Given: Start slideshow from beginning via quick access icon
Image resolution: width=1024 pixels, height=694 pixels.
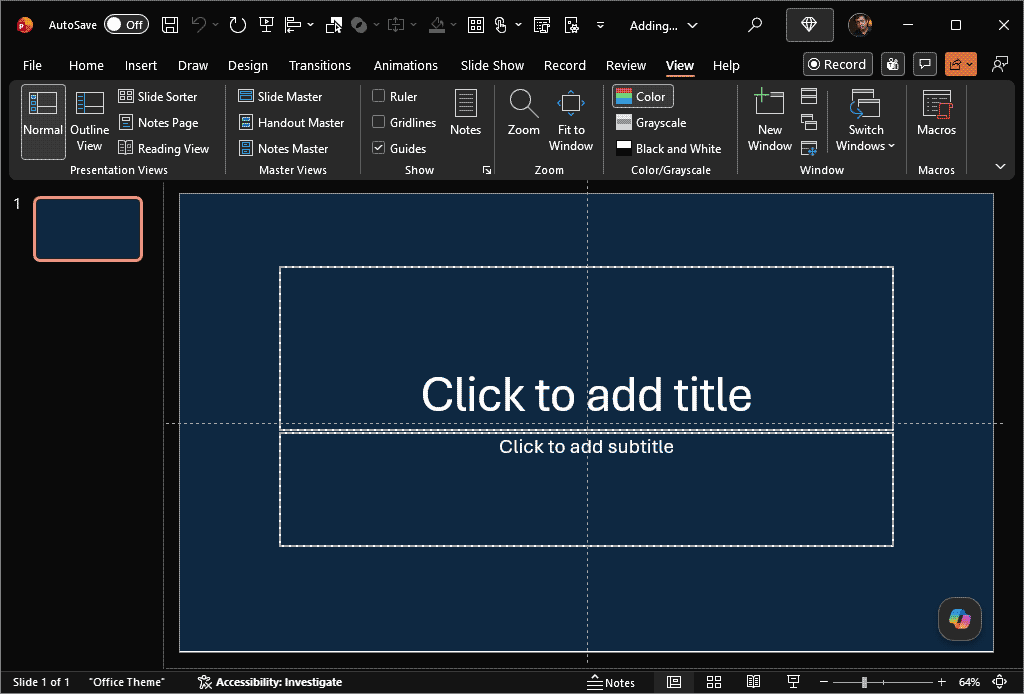Looking at the screenshot, I should click(266, 25).
